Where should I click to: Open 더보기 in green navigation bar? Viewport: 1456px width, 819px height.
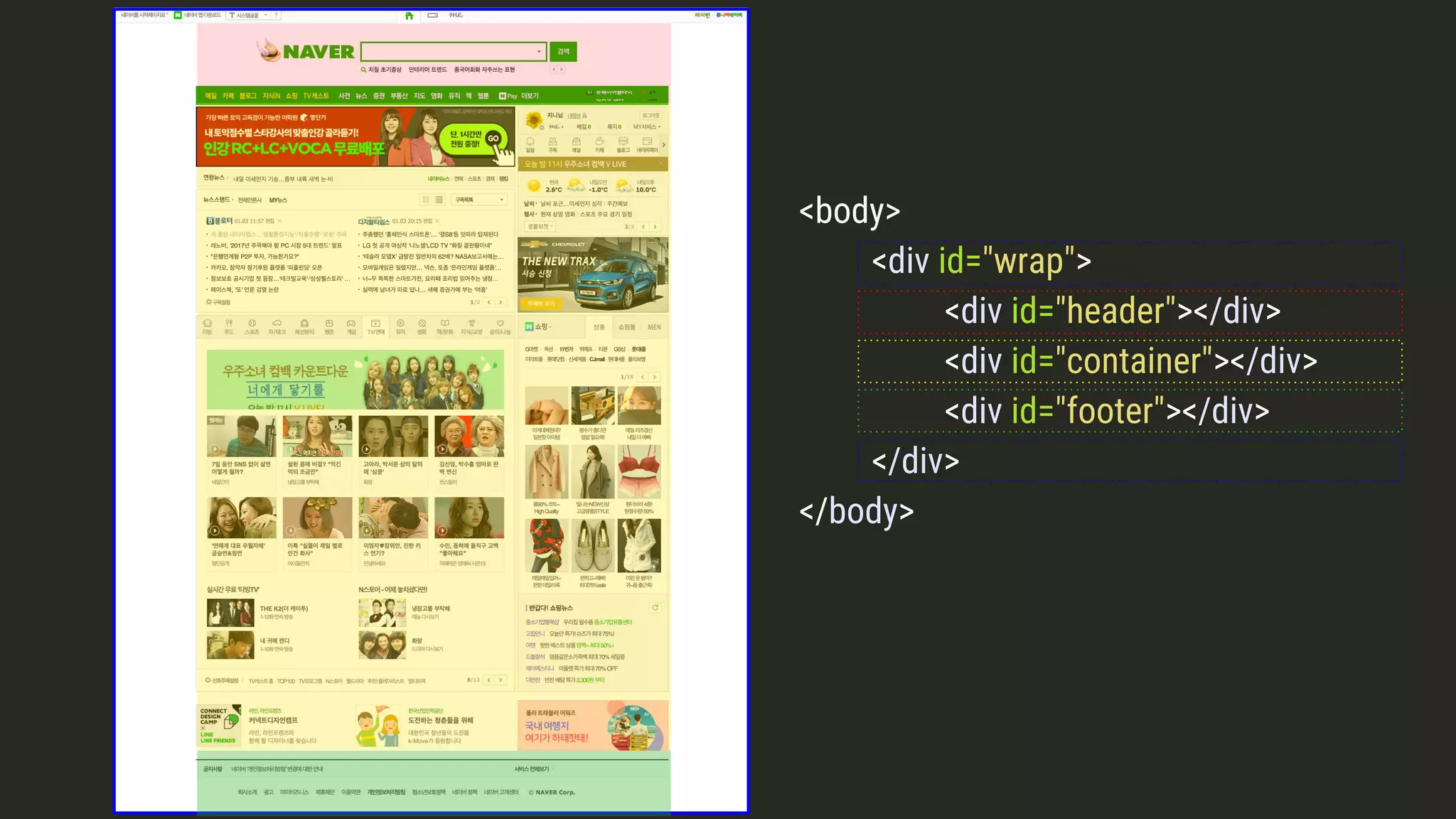coord(530,96)
